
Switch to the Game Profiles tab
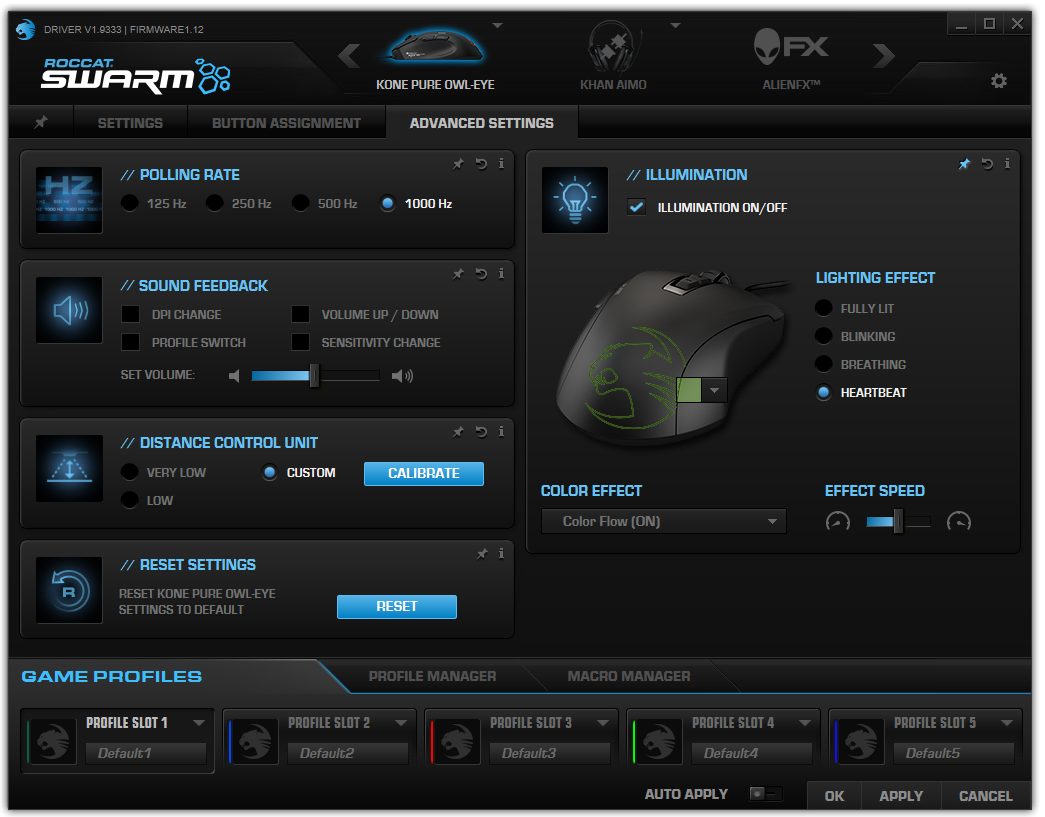pos(111,676)
